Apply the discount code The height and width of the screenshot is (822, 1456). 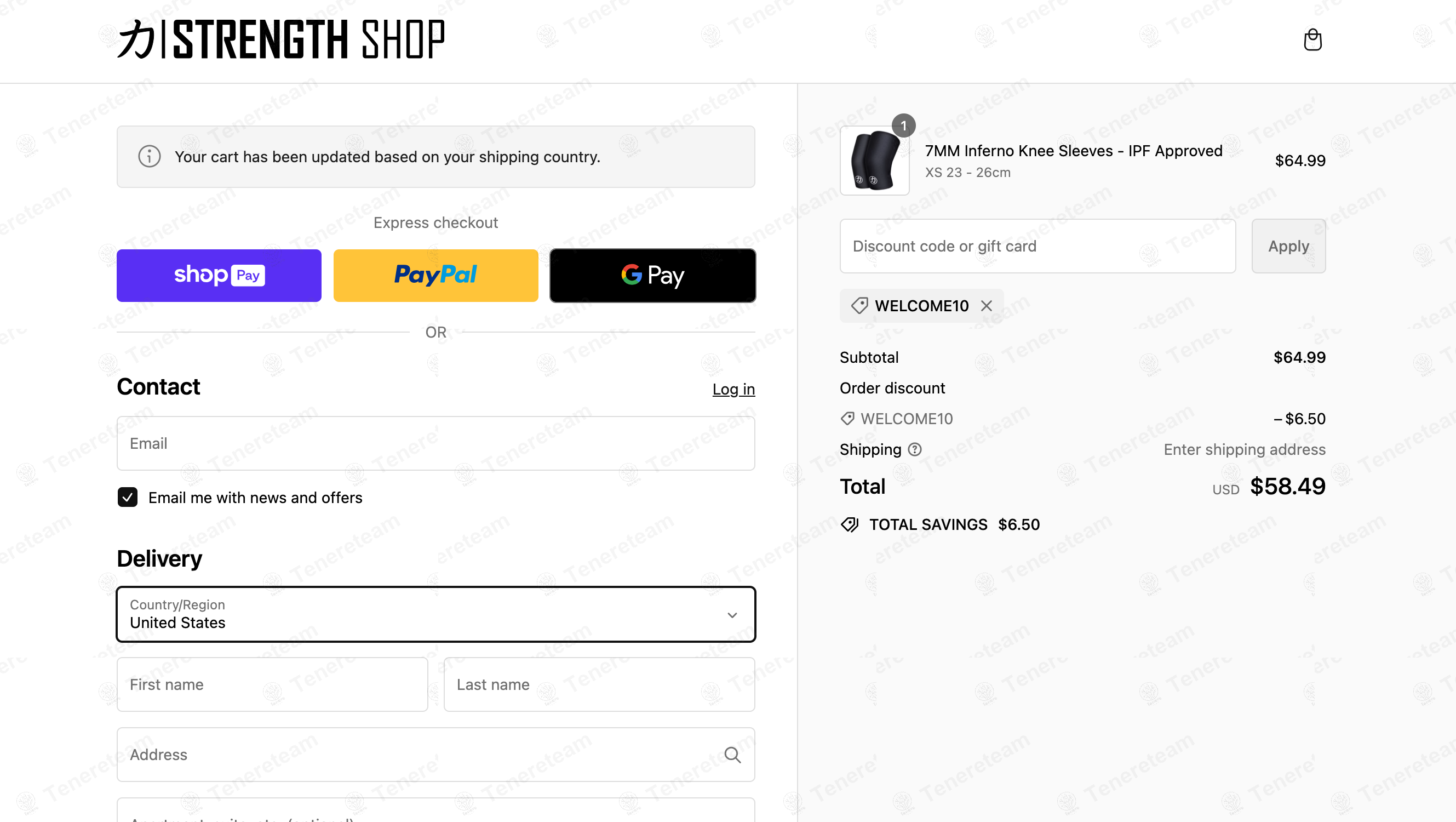pos(1288,246)
